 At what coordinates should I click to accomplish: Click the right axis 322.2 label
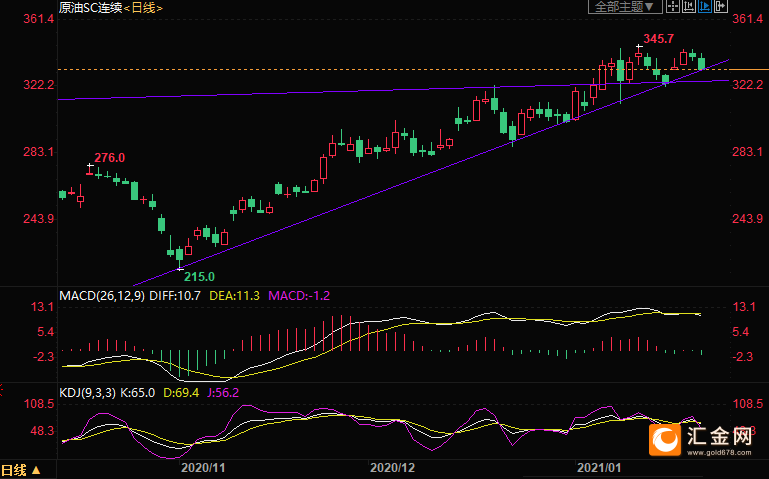(747, 85)
